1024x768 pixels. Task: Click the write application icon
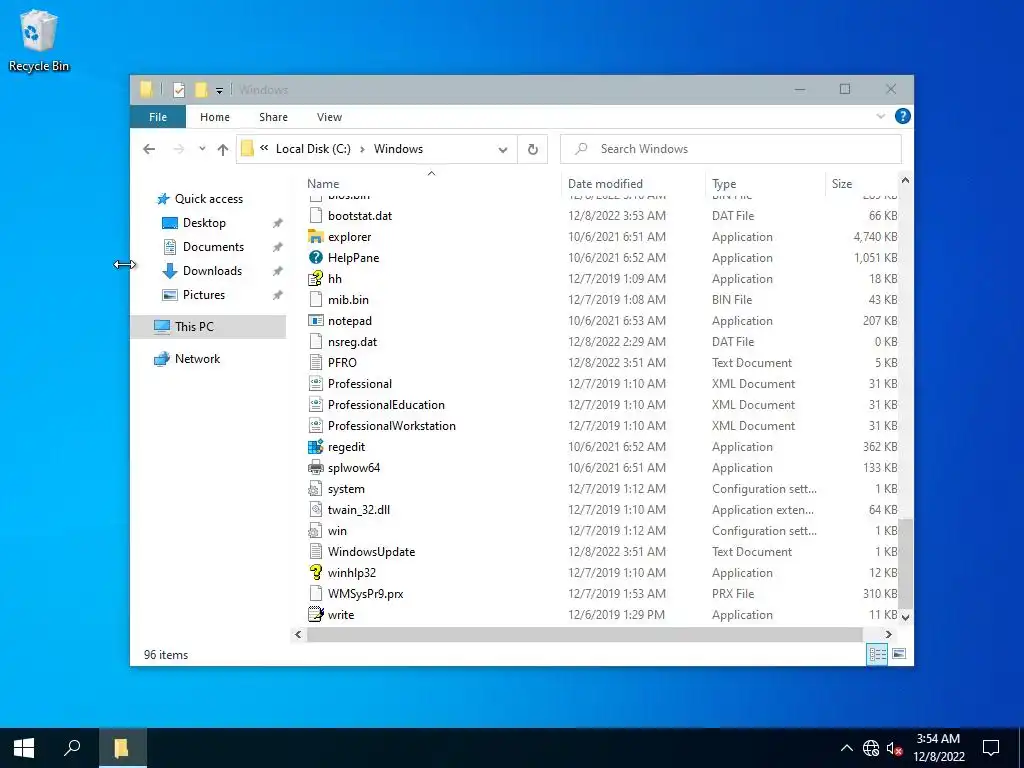(x=315, y=615)
